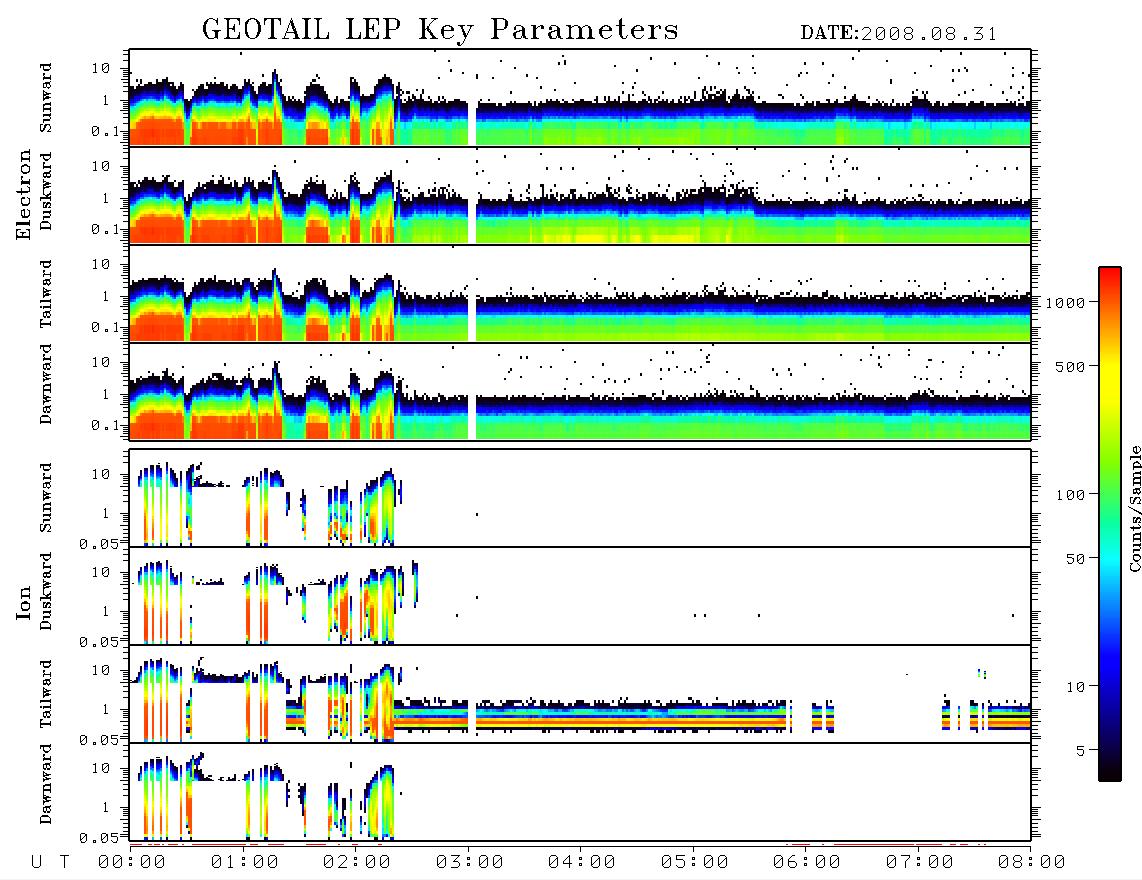Viewport: 1142px width, 880px height.
Task: Click the 'DATE:2008.08.31' label
Action: pyautogui.click(x=899, y=33)
